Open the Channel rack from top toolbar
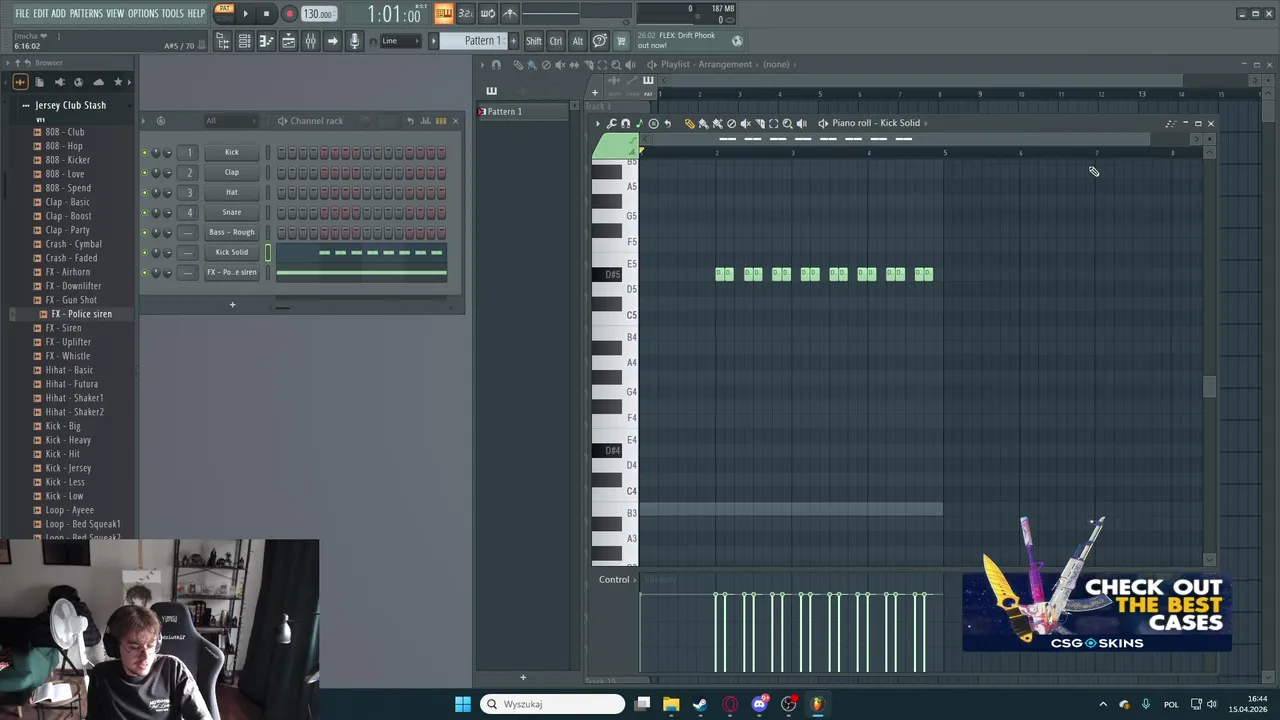 pyautogui.click(x=244, y=41)
